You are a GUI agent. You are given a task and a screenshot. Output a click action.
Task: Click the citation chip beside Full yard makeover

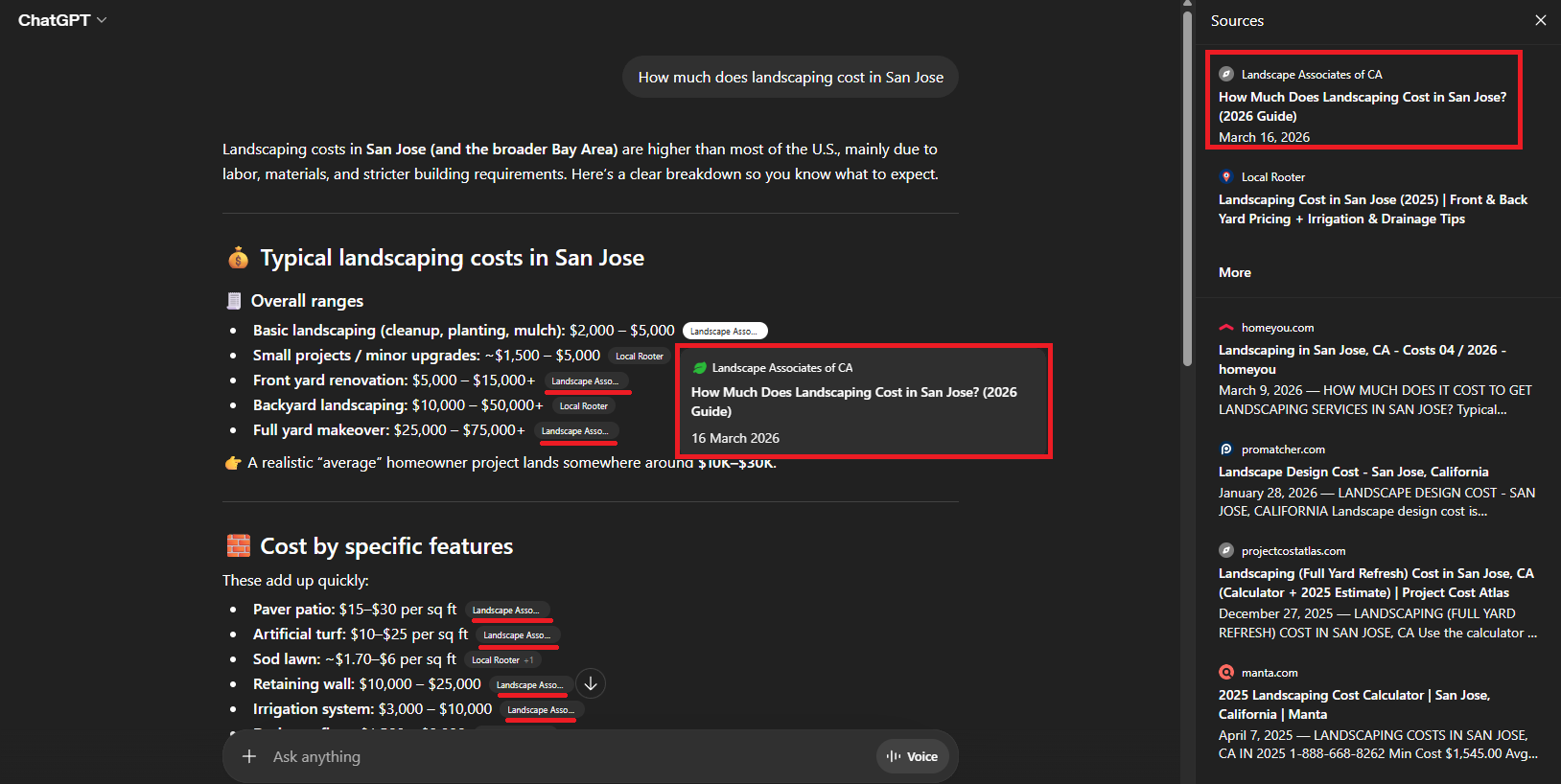(x=576, y=431)
